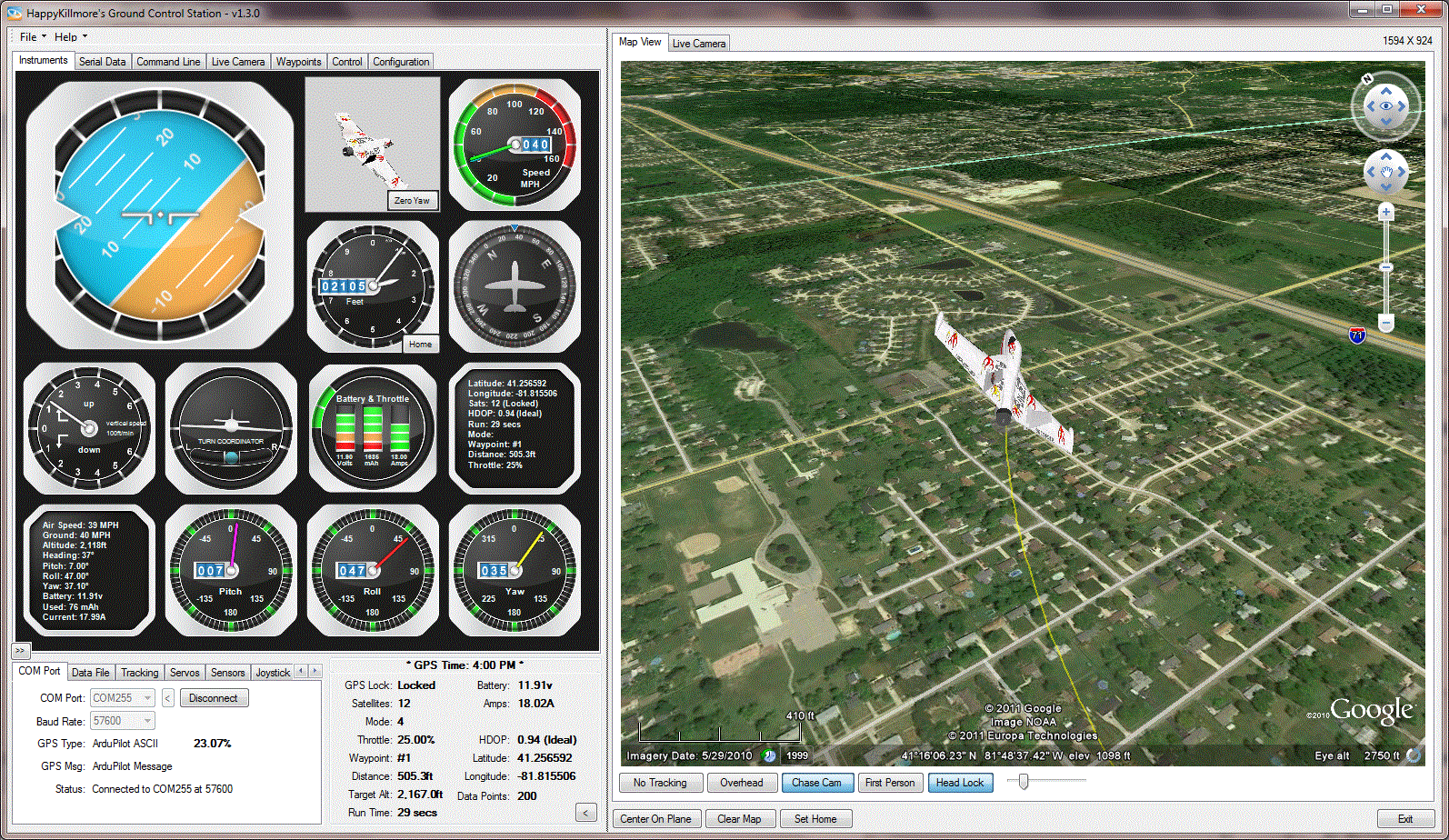This screenshot has width=1449, height=840.
Task: Open the COM Port dropdown
Action: [122, 698]
